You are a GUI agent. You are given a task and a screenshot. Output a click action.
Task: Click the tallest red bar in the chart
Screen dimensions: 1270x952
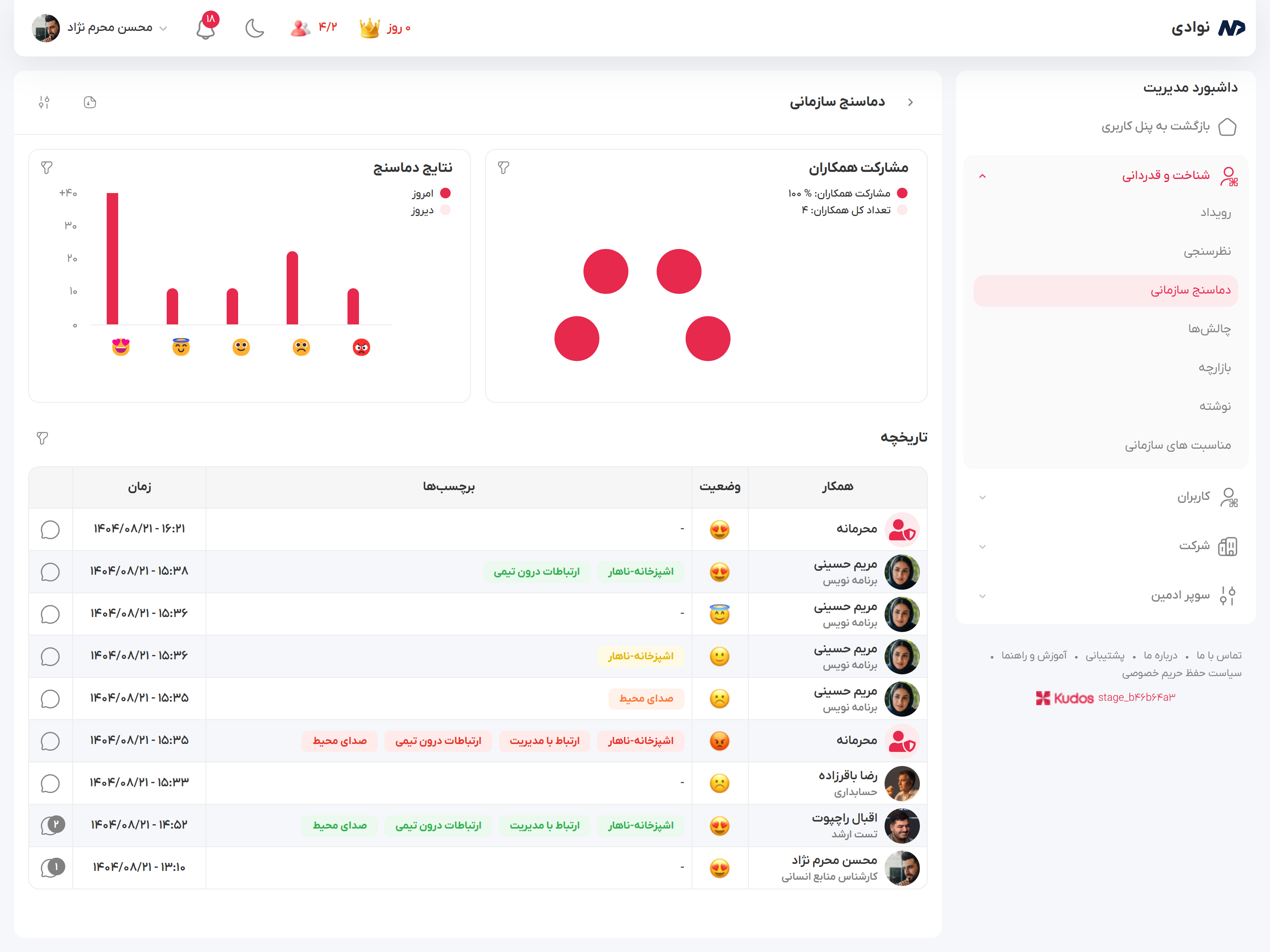112,258
